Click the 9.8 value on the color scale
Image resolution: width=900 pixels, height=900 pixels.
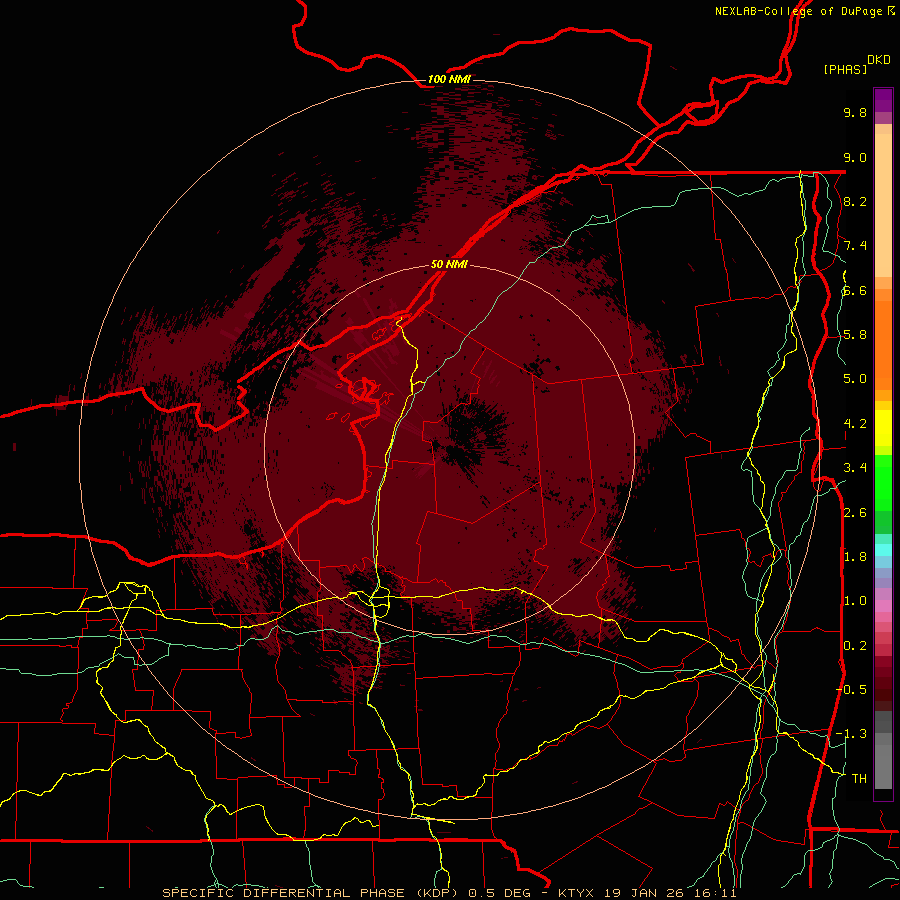click(x=855, y=112)
